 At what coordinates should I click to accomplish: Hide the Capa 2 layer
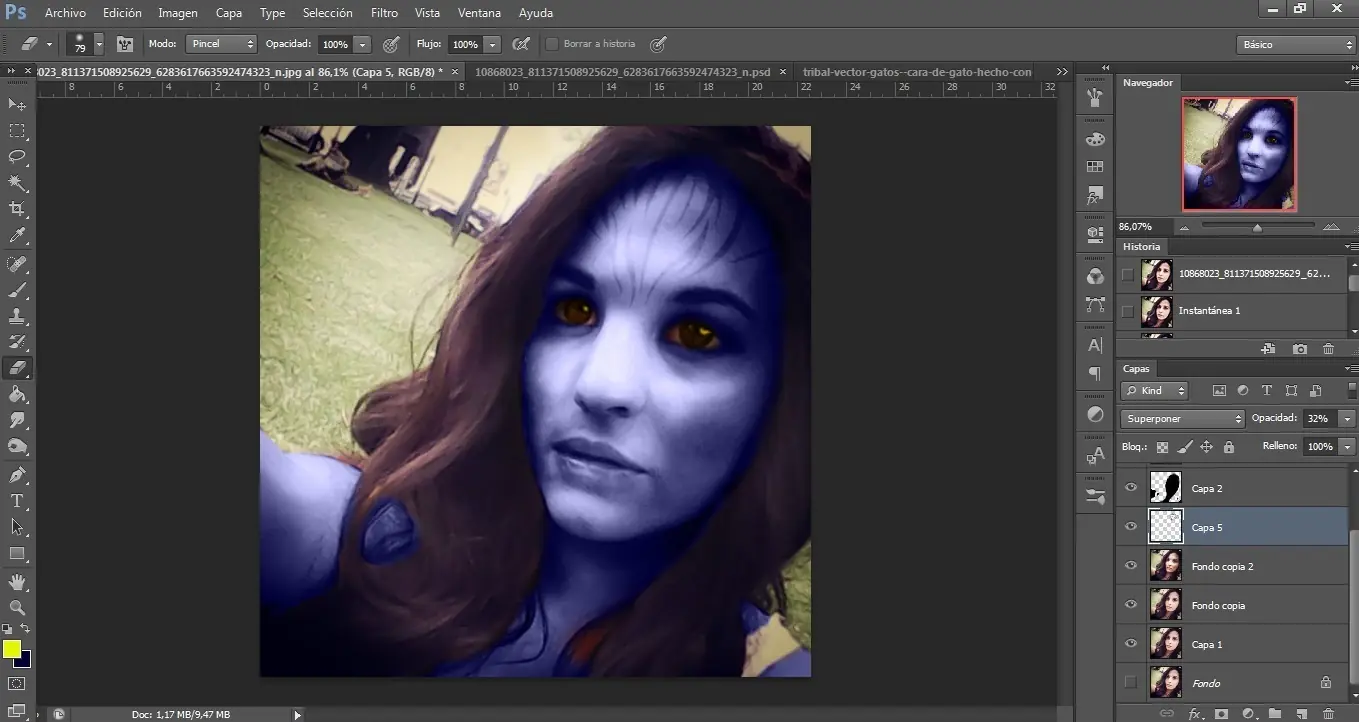(x=1131, y=488)
